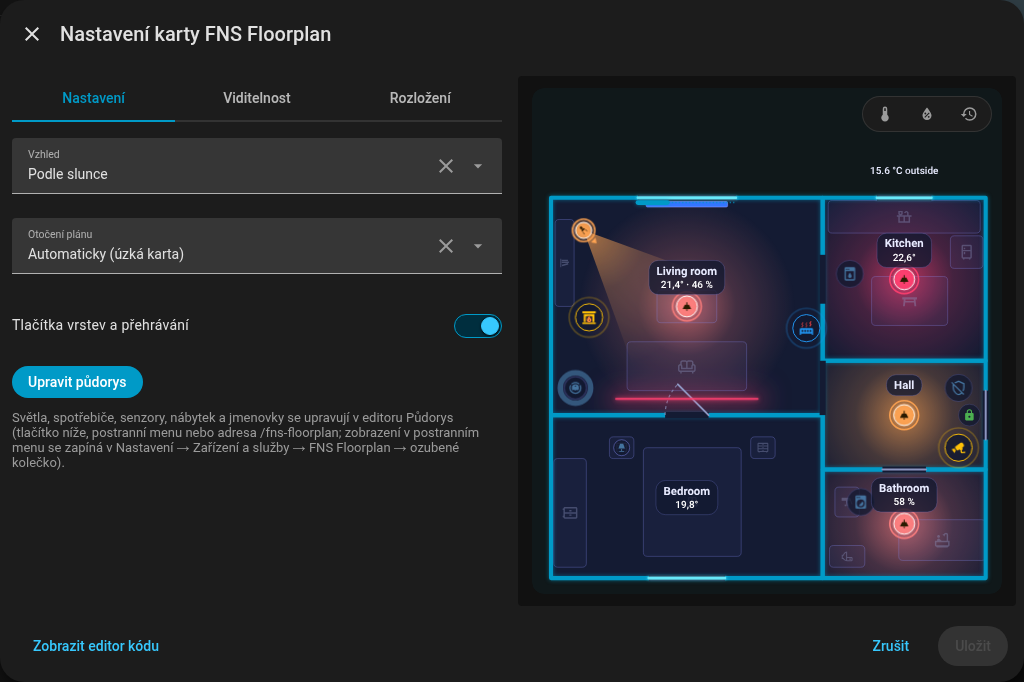The width and height of the screenshot is (1024, 682).
Task: Open the Vzhled combo box (Podle slunce)
Action: pos(257,166)
